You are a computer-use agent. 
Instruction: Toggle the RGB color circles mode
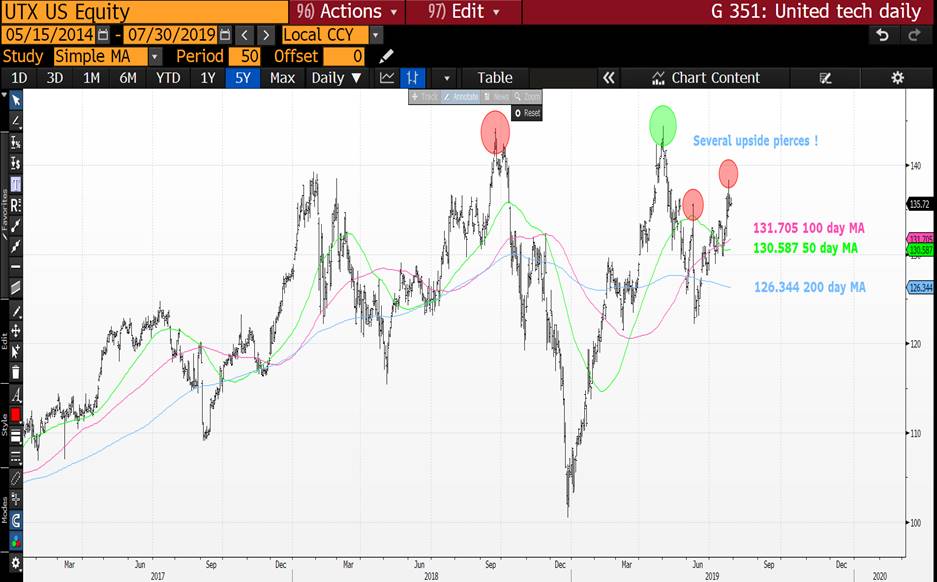pyautogui.click(x=16, y=542)
